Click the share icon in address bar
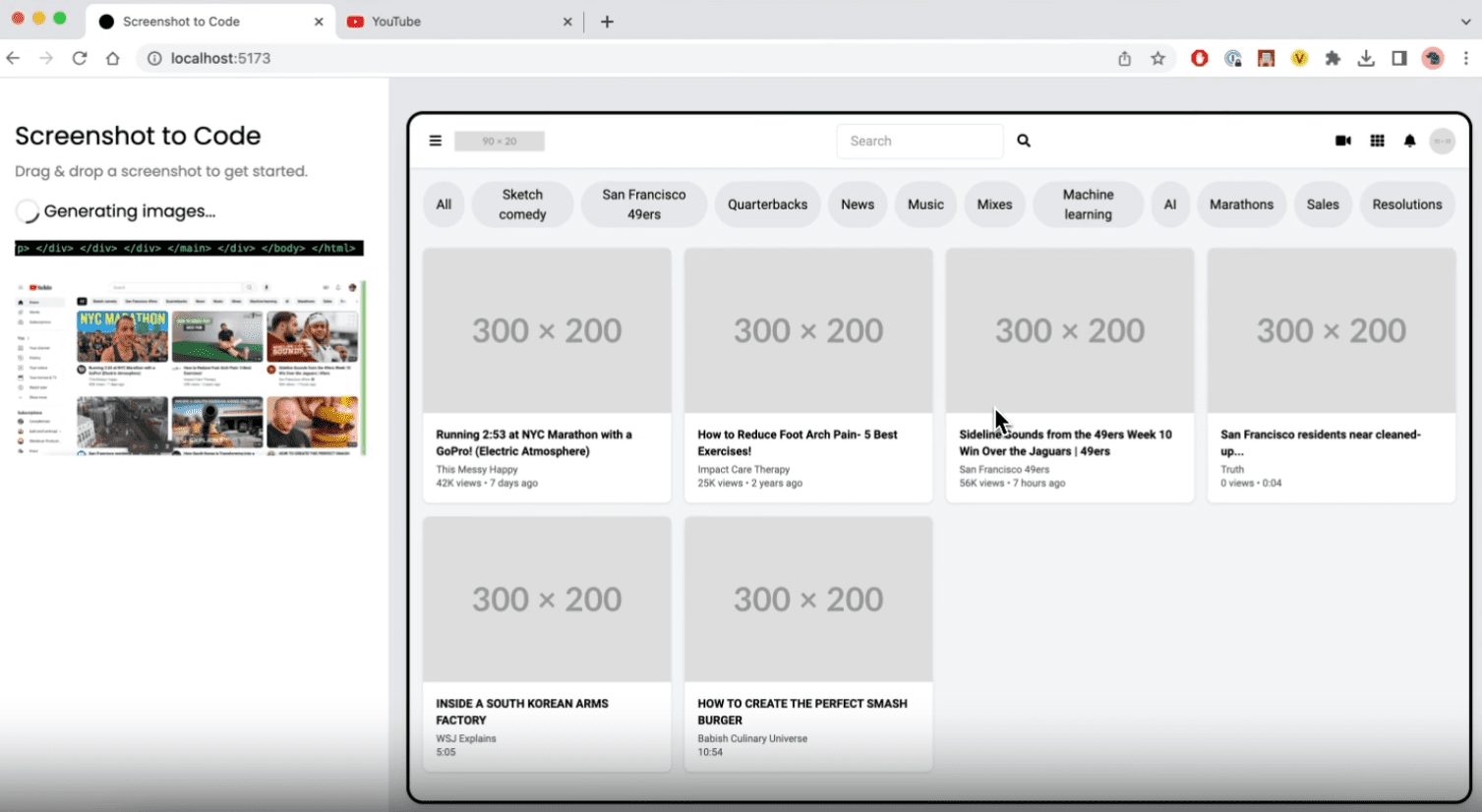Image resolution: width=1482 pixels, height=812 pixels. coord(1124,59)
